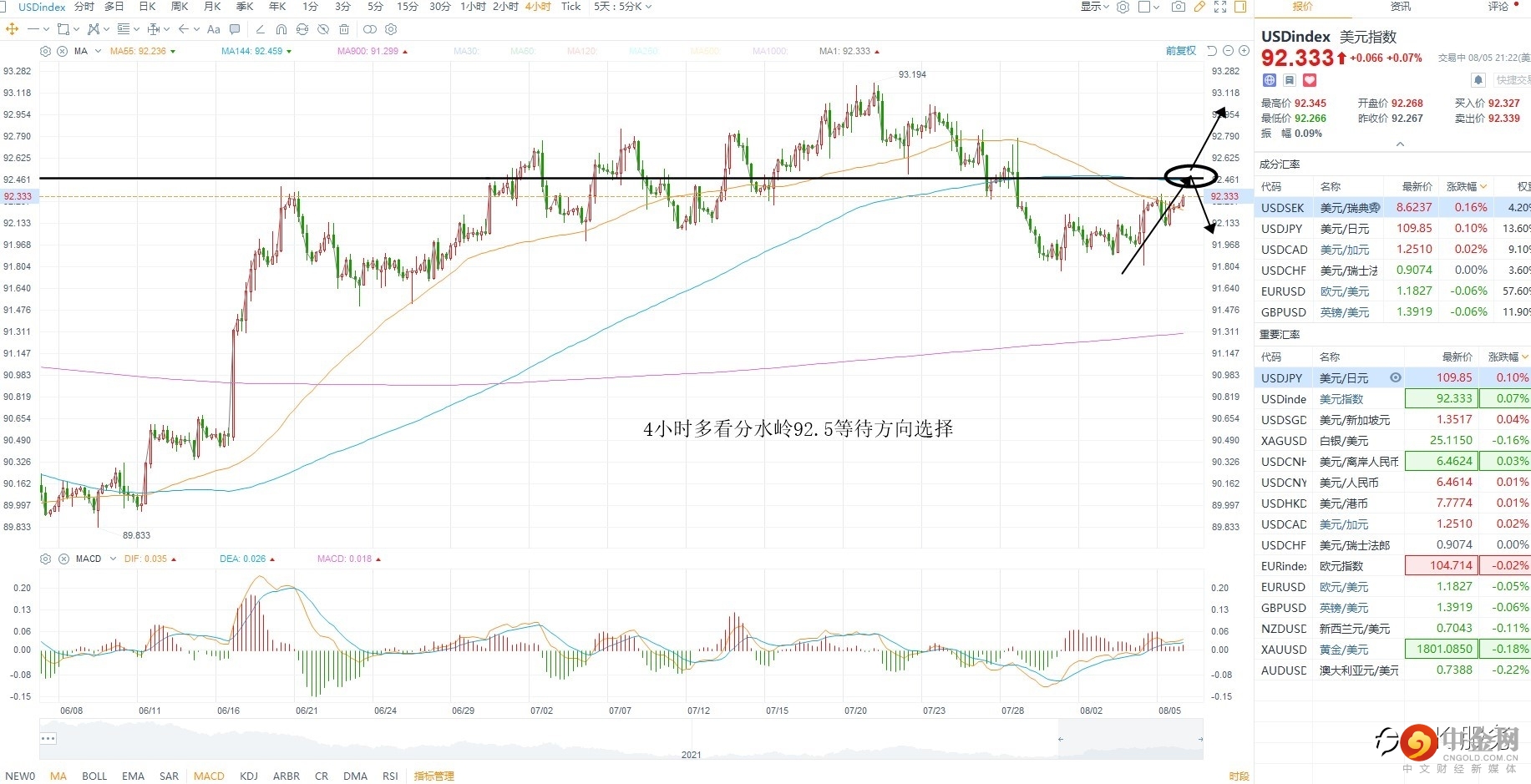Open the 5天:5分K period dropdown
This screenshot has width=1531, height=784.
(x=622, y=7)
